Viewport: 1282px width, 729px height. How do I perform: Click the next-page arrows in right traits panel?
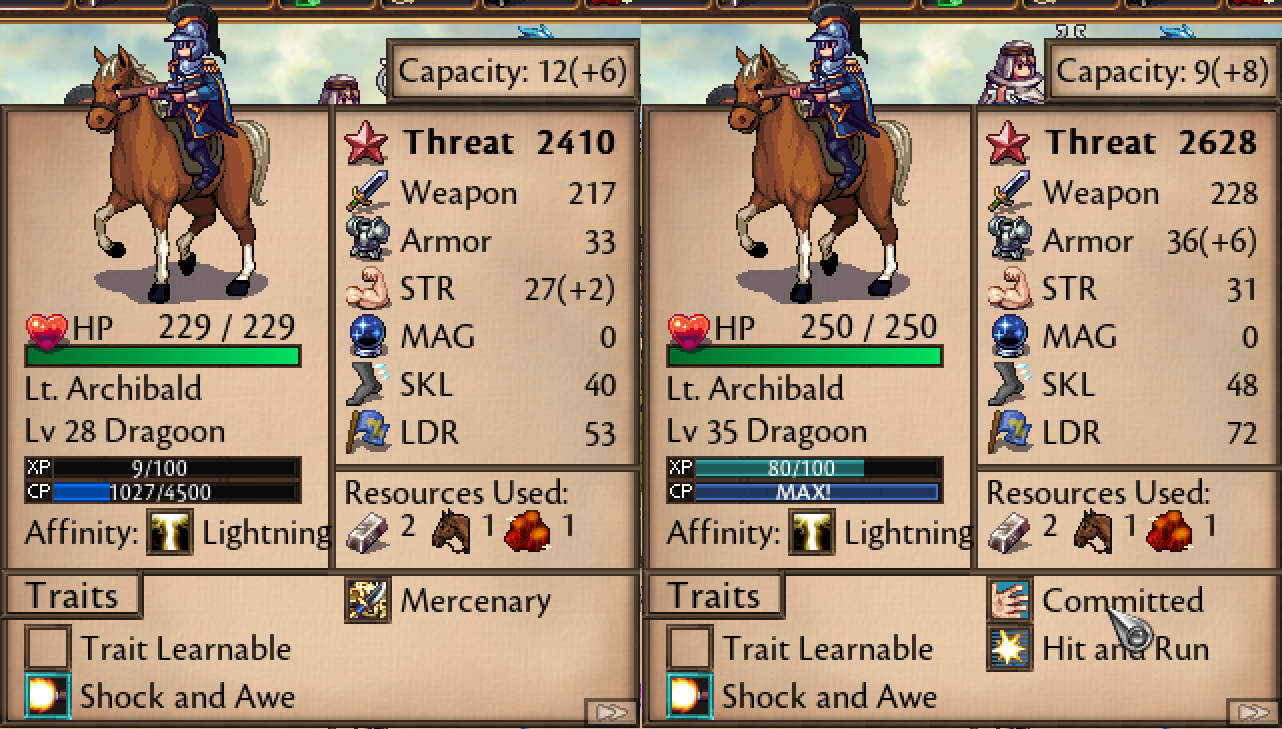tap(1252, 712)
